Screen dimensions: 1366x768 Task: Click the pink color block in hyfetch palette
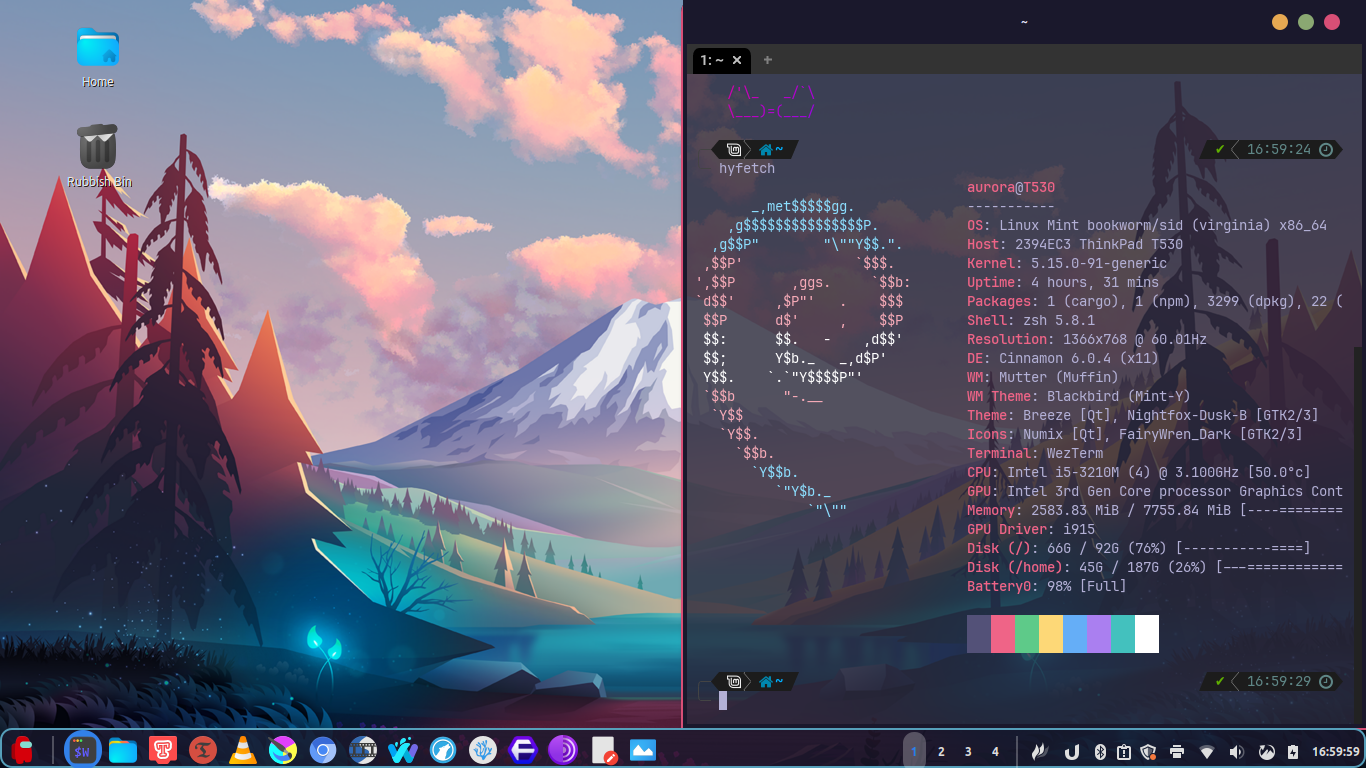point(1003,634)
